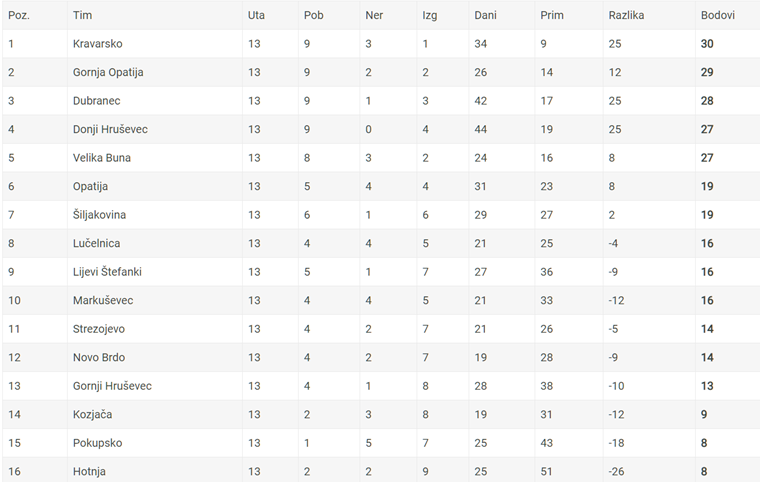Click the Markuševec team name
Image resolution: width=760 pixels, height=482 pixels.
pos(103,300)
